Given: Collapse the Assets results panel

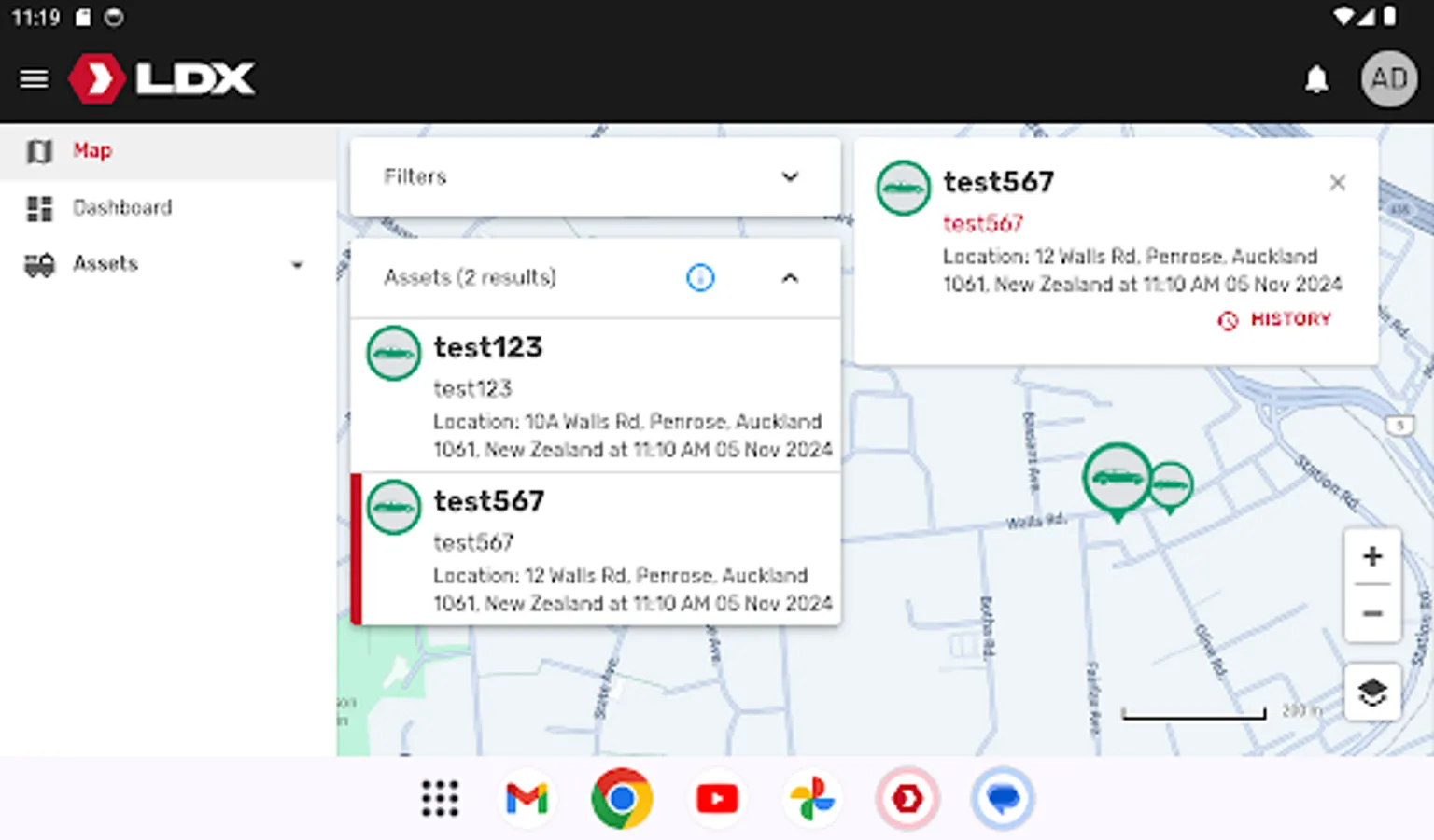Looking at the screenshot, I should (790, 277).
